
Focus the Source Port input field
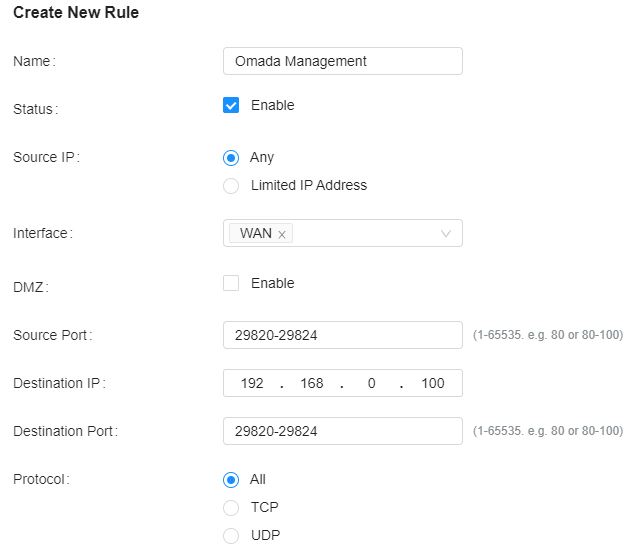342,335
